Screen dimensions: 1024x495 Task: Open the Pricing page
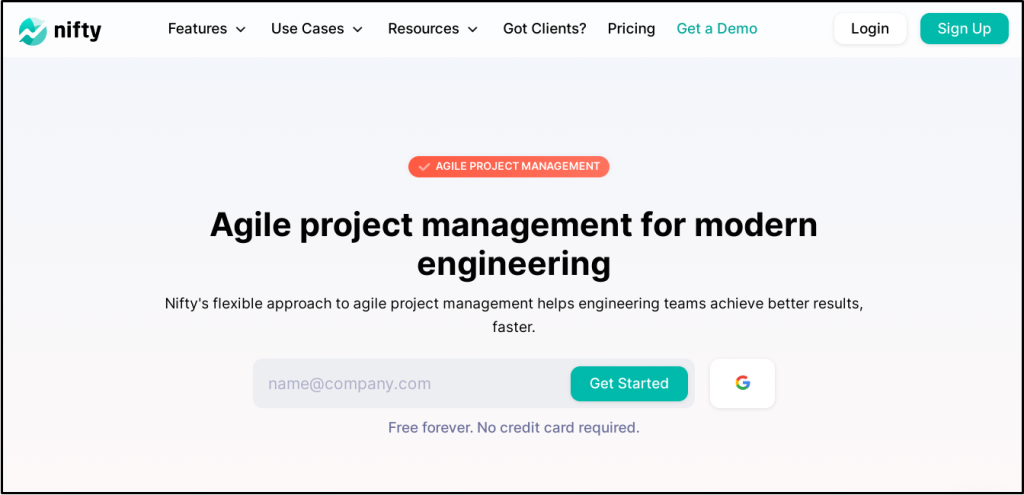[x=632, y=29]
